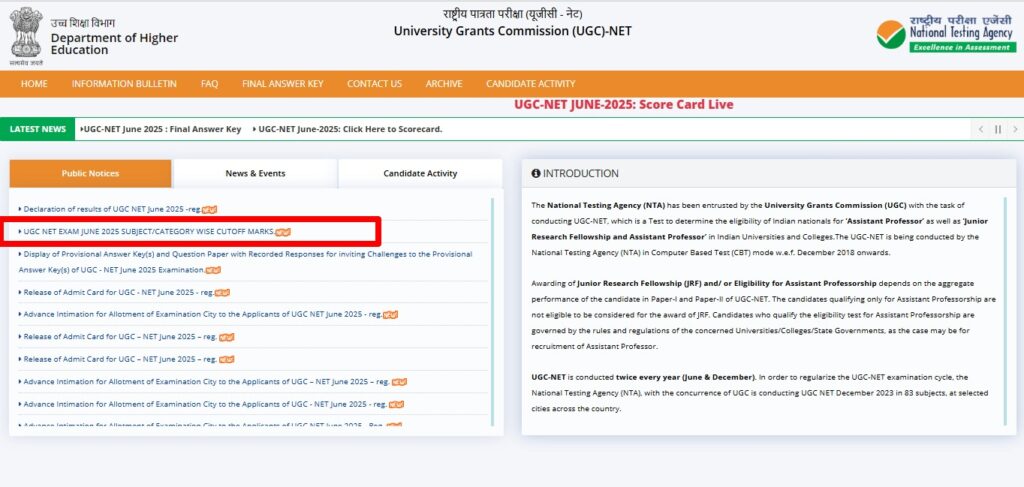1024x487 pixels.
Task: Open FAQ page from navigation
Action: coord(210,84)
